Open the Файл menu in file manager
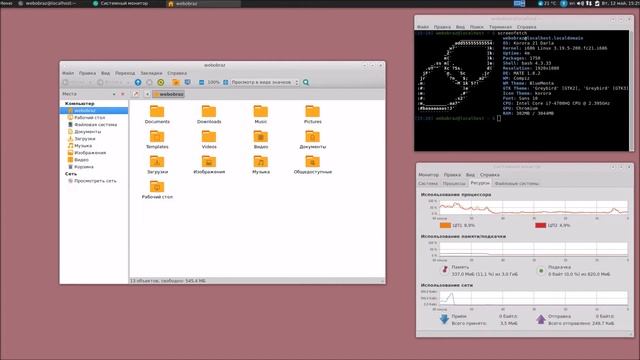Screen dimensions: 640x360 tap(68, 73)
